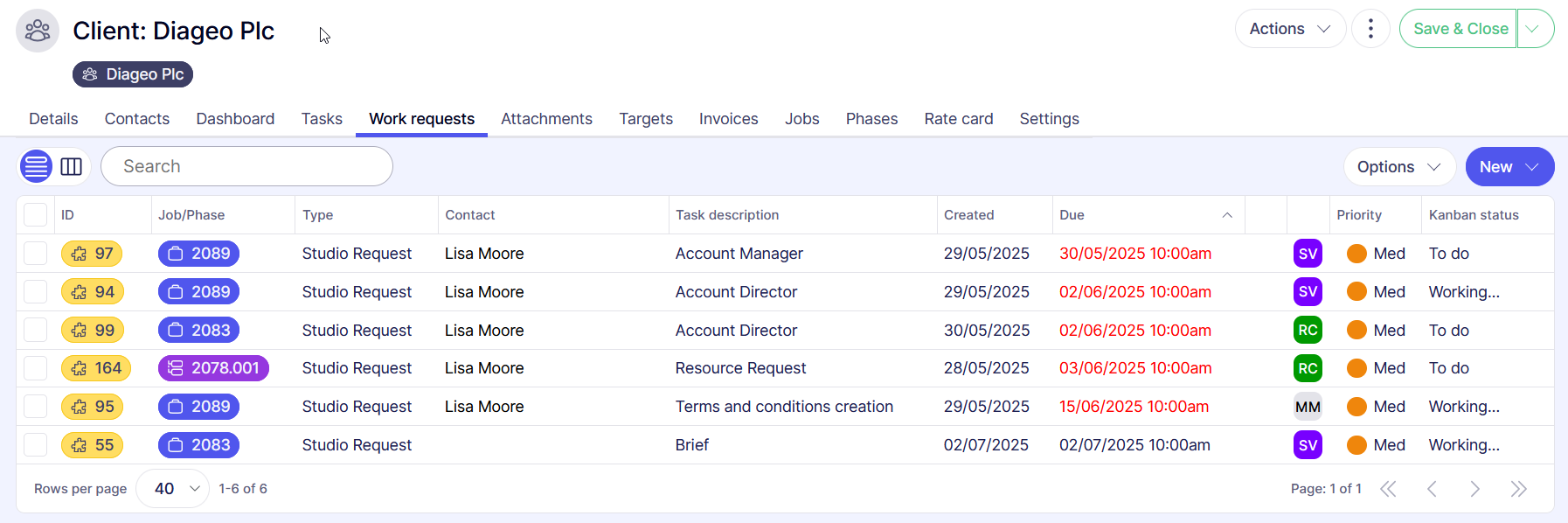Image resolution: width=1568 pixels, height=523 pixels.
Task: Open the three-dot more options menu
Action: (1370, 29)
